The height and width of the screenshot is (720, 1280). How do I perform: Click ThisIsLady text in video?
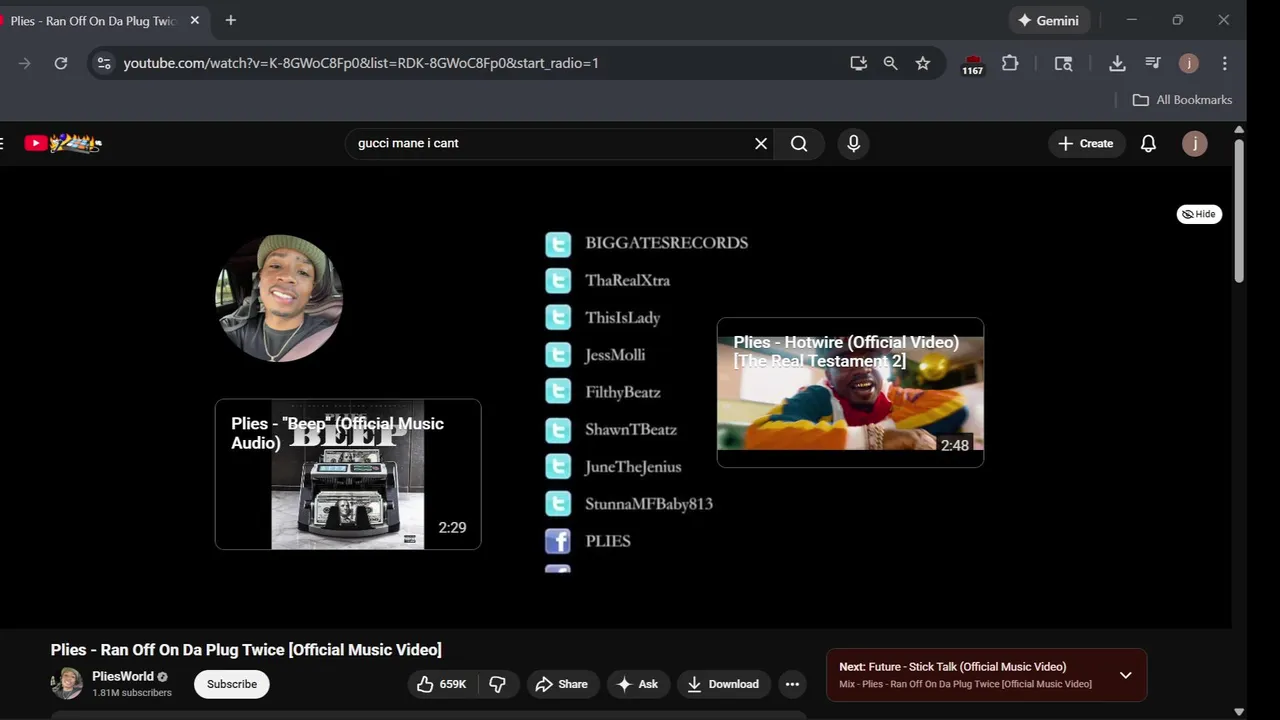[623, 318]
